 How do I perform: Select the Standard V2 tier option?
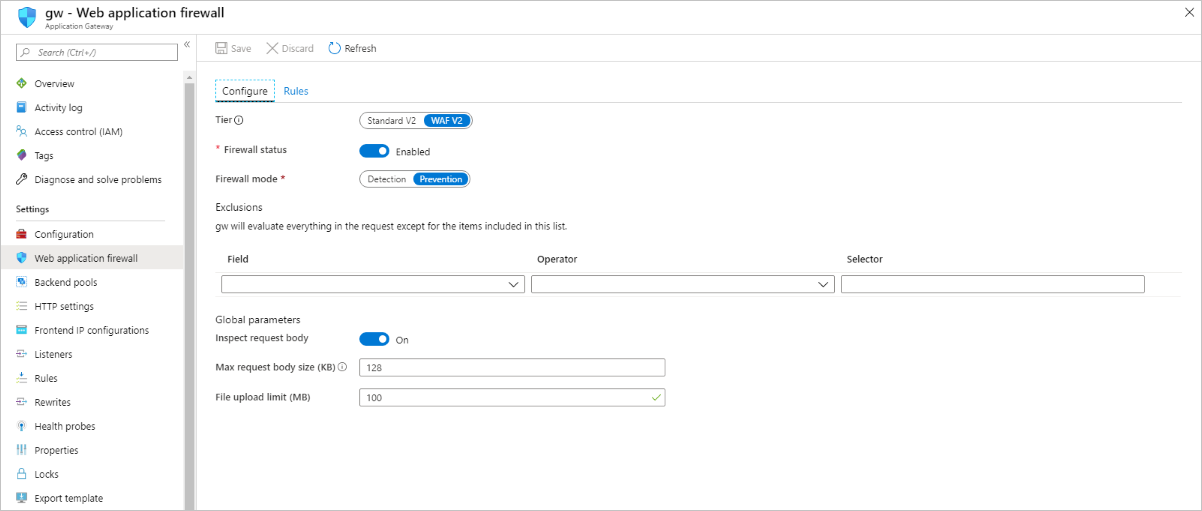coord(391,121)
